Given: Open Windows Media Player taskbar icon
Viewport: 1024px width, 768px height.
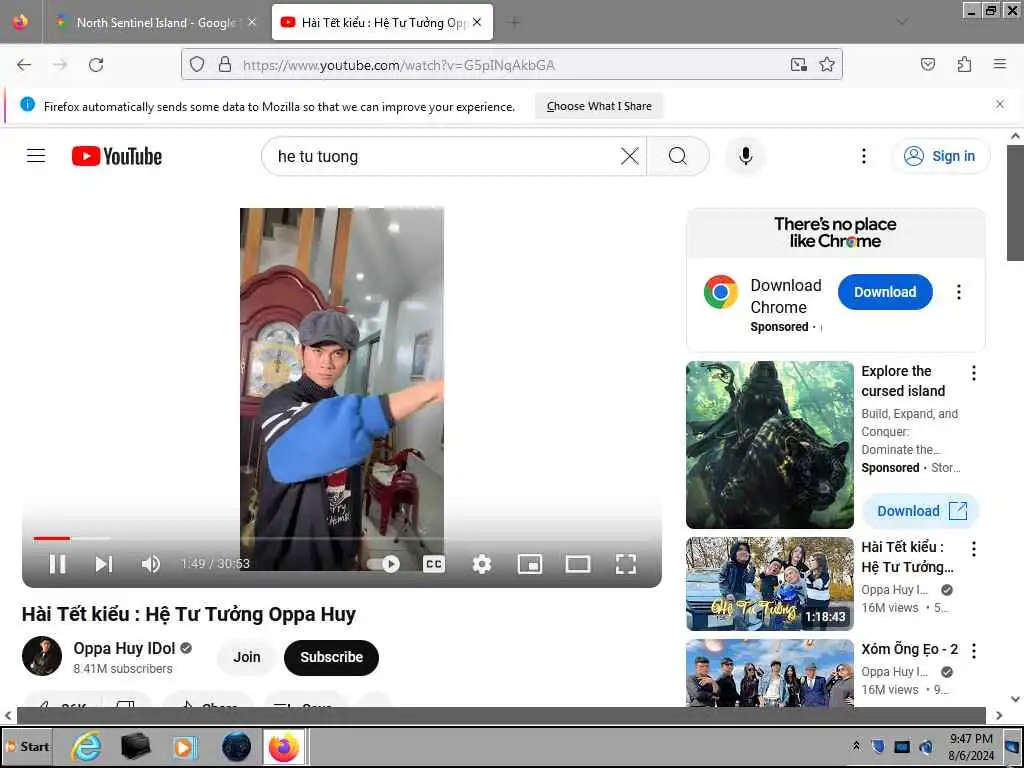Looking at the screenshot, I should [x=184, y=746].
